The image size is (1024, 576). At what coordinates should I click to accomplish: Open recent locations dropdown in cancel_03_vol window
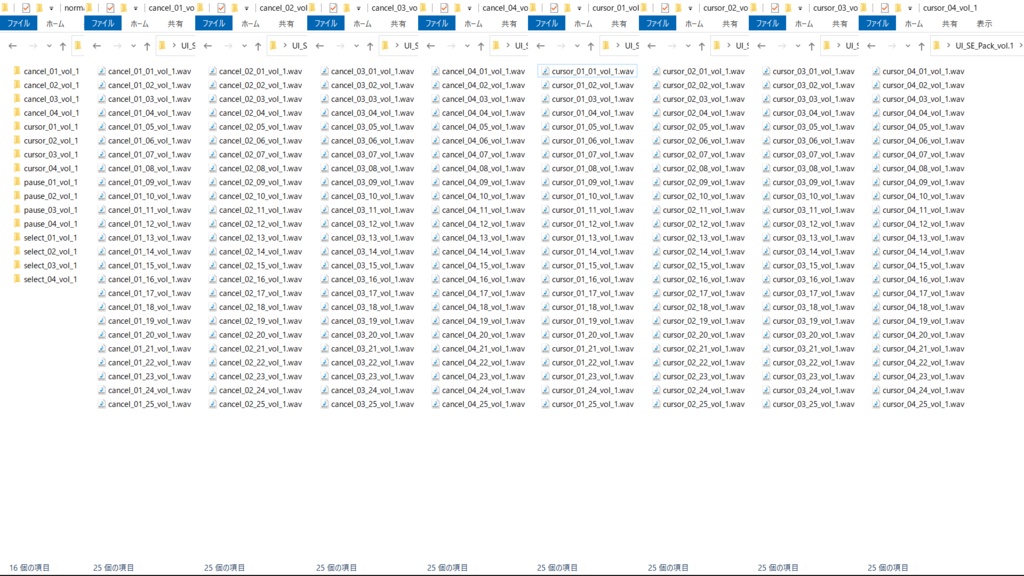point(356,46)
